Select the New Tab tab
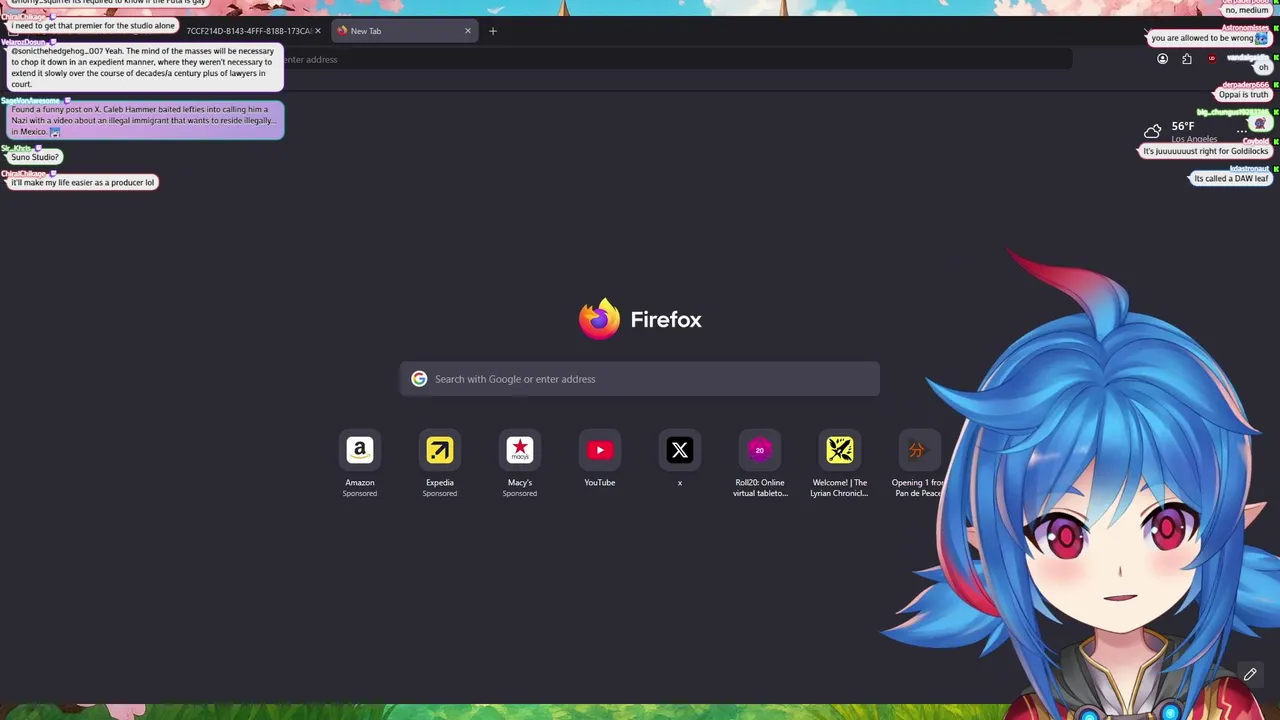Viewport: 1280px width, 720px height. point(404,31)
